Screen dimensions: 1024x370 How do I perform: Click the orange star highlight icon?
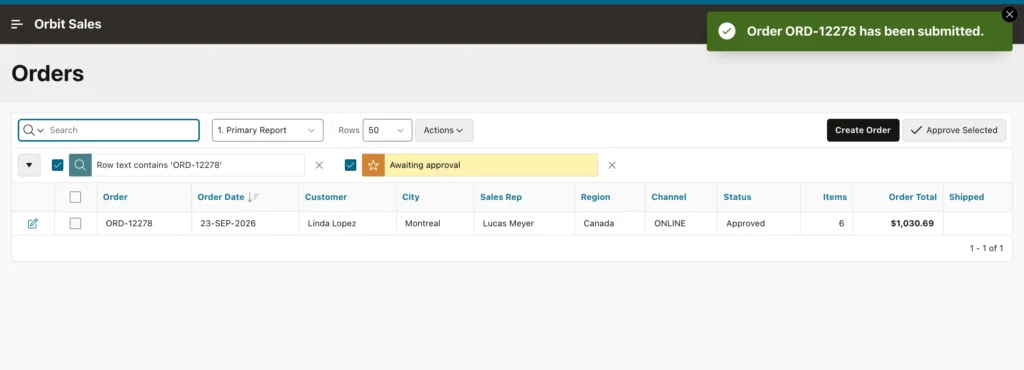tap(373, 165)
